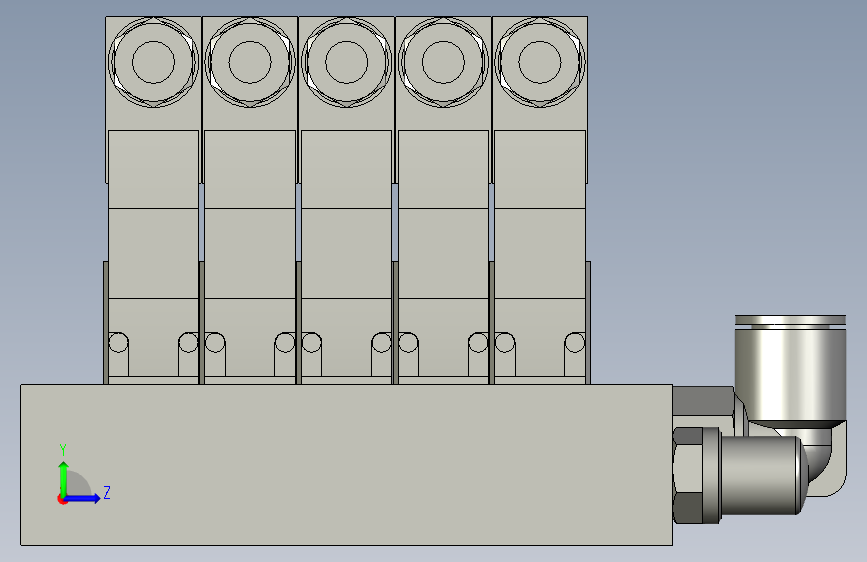Click the Z letter of the axis triad
The height and width of the screenshot is (562, 867).
[107, 492]
